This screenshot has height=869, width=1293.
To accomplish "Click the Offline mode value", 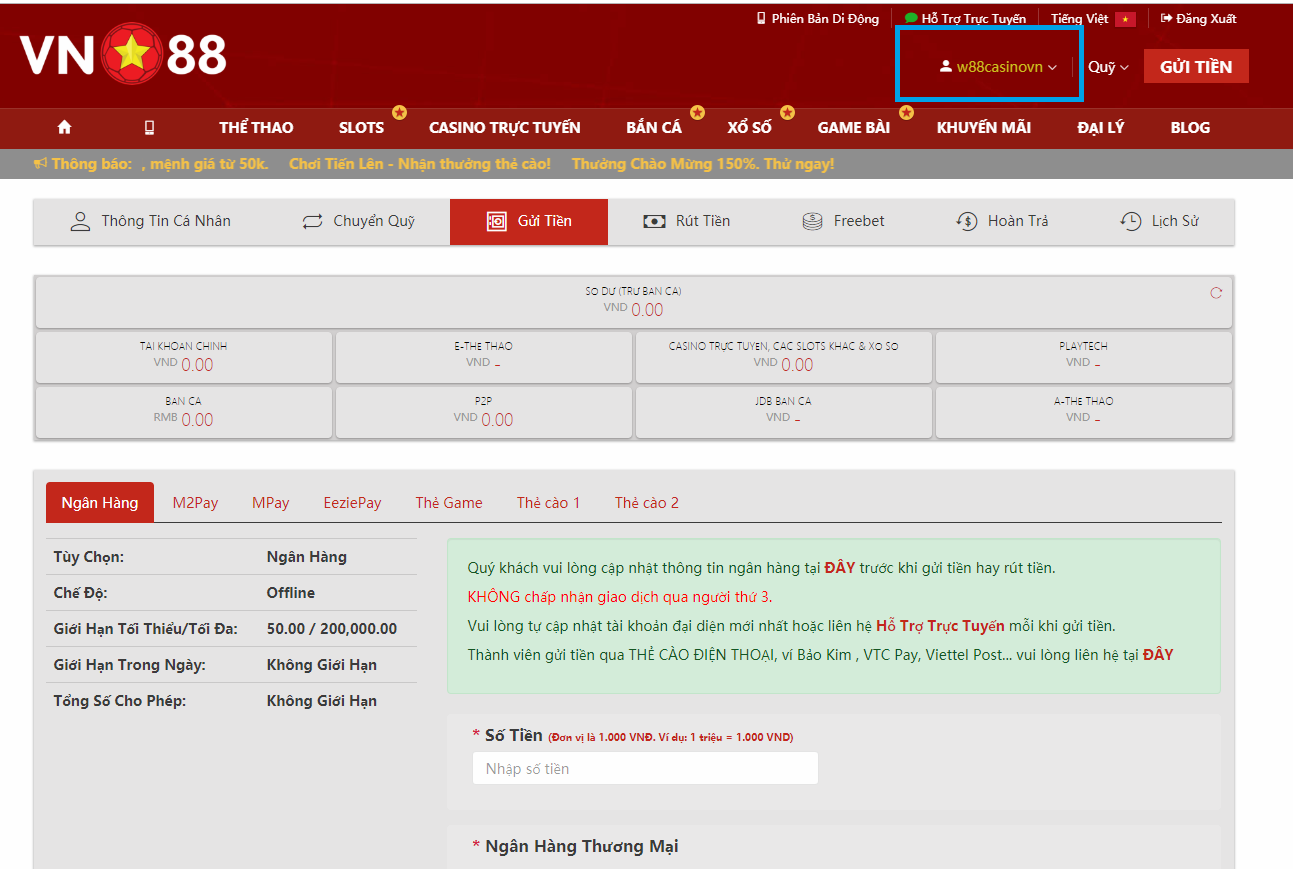I will (x=291, y=593).
